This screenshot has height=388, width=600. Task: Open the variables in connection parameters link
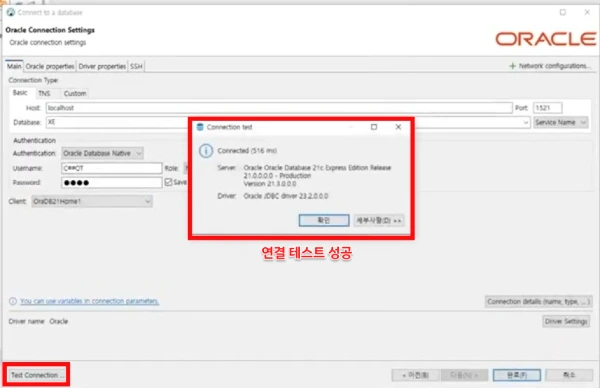[90, 301]
